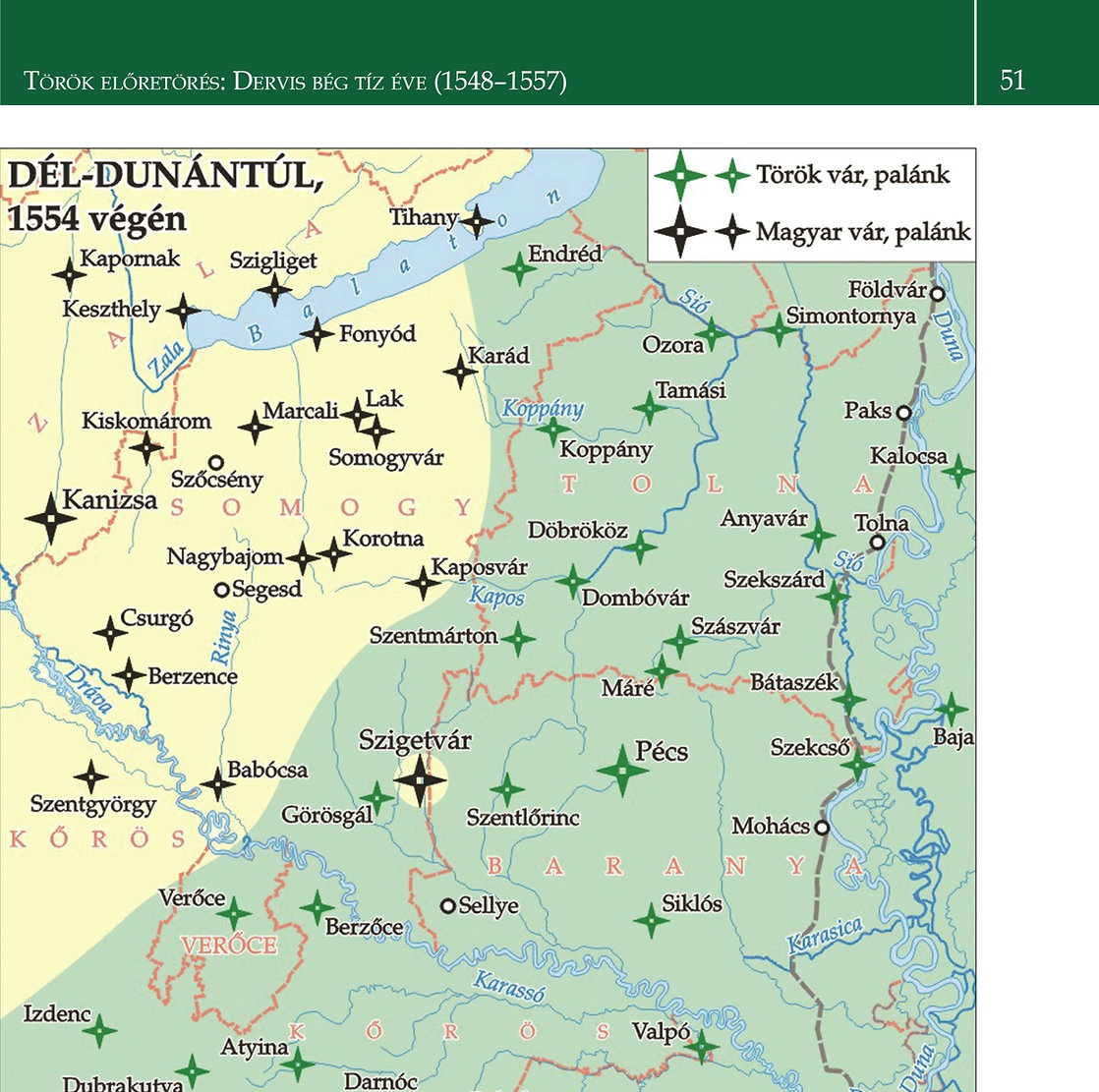The height and width of the screenshot is (1092, 1099).
Task: Select the Mohács town circle marker
Action: 822,827
